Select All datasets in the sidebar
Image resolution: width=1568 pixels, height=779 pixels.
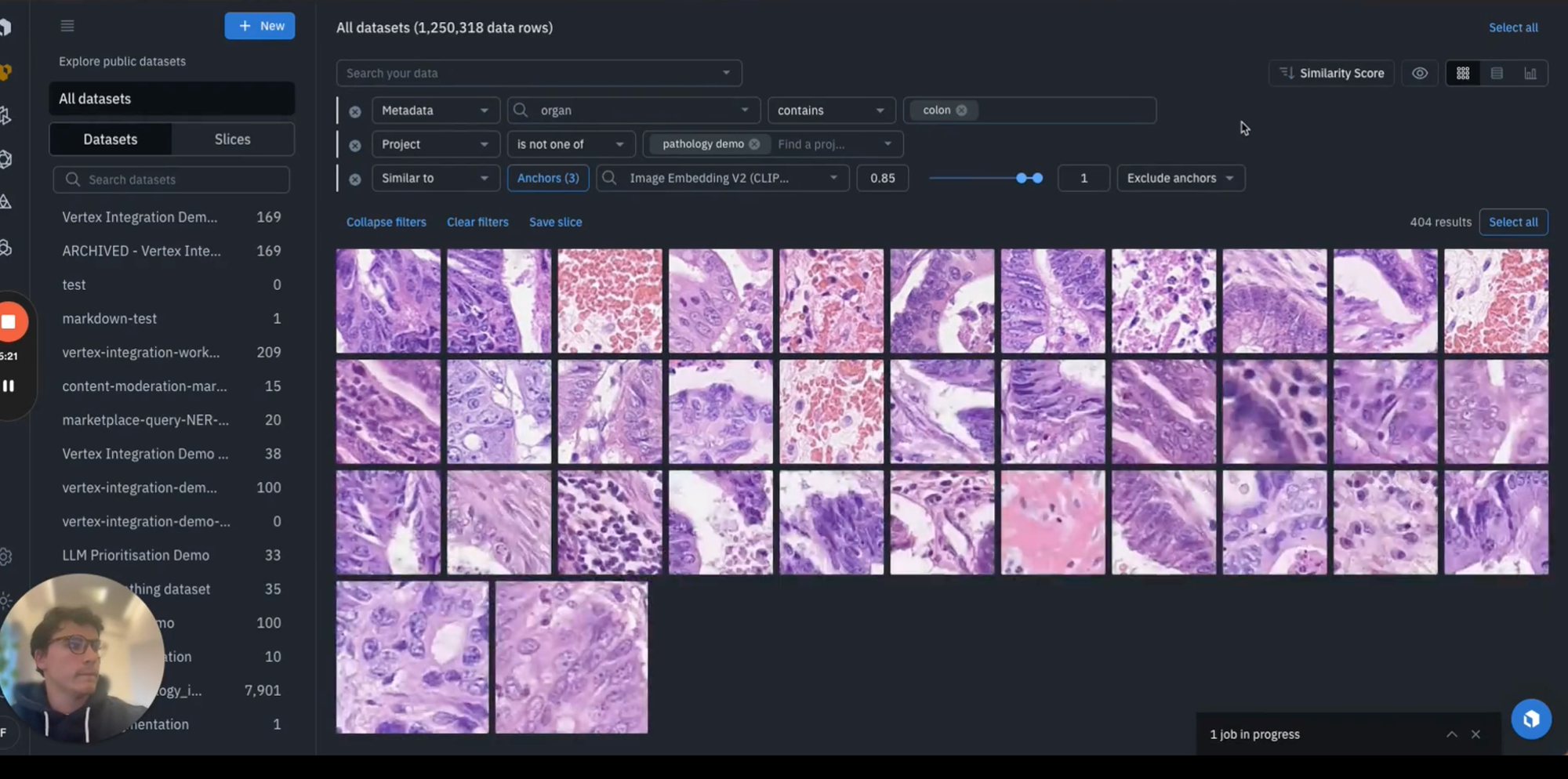click(172, 99)
